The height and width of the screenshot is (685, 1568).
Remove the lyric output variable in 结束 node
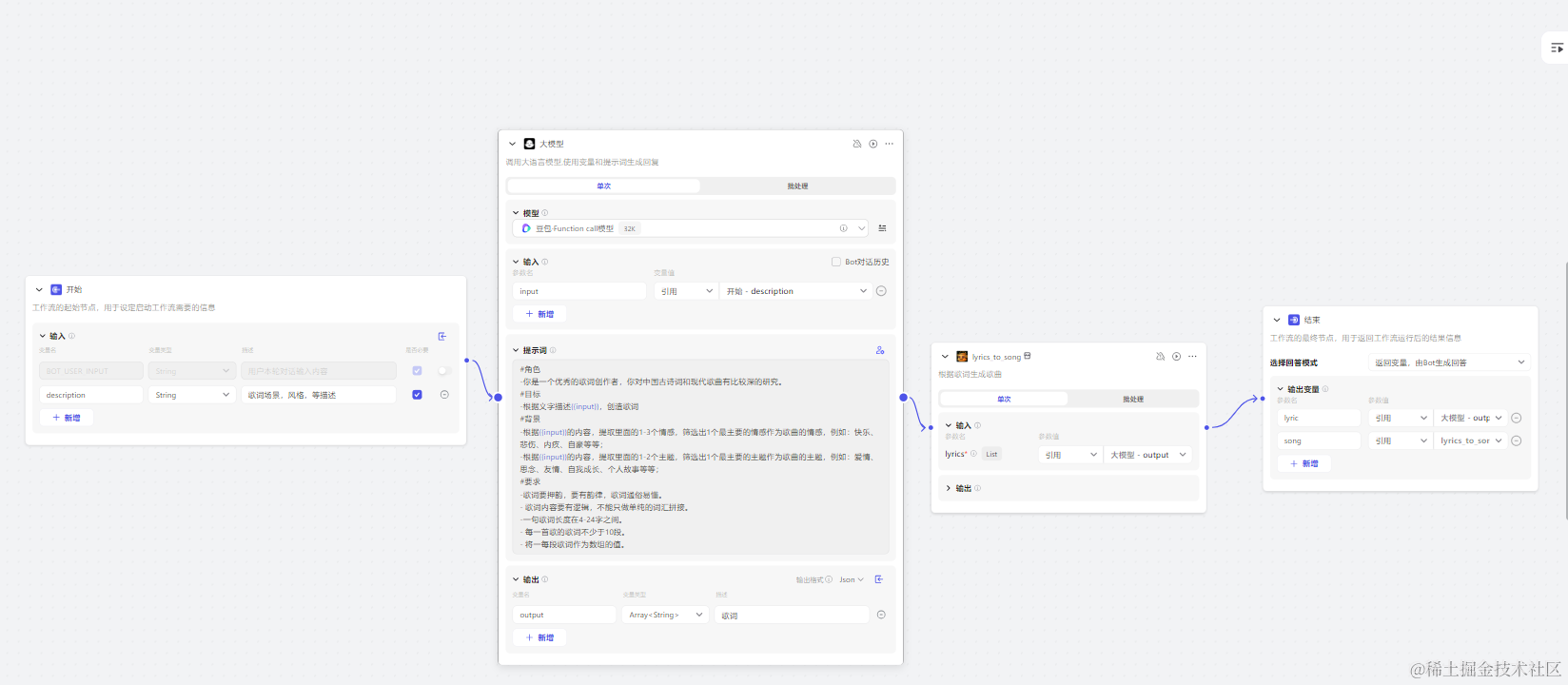click(x=1517, y=418)
